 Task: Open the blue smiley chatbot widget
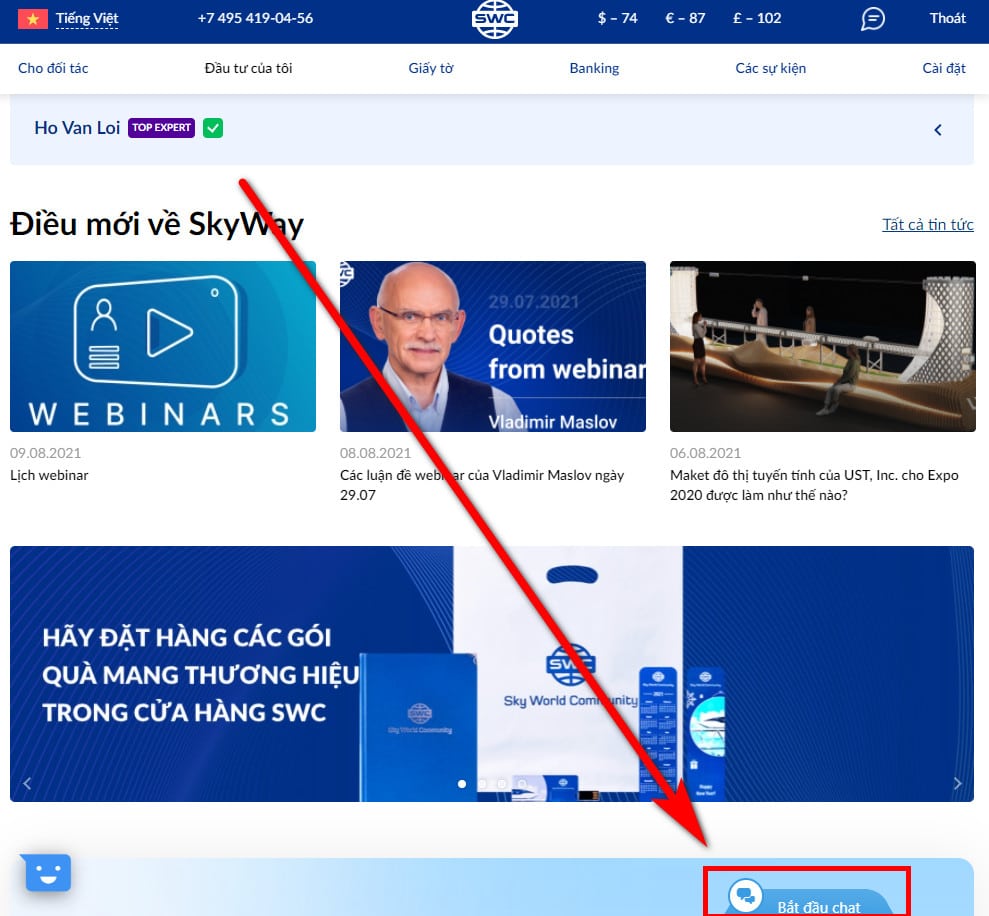tap(48, 873)
